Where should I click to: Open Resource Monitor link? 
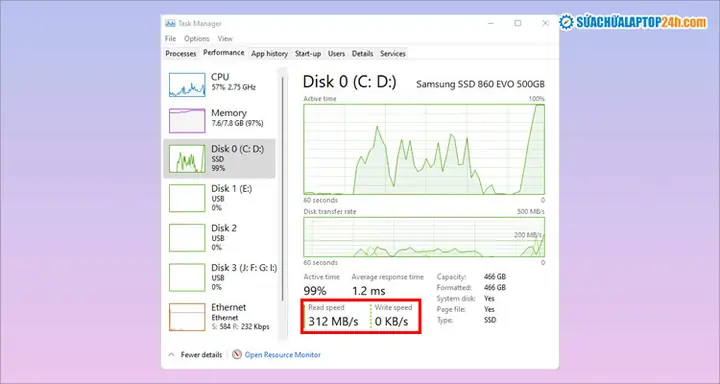pos(282,355)
